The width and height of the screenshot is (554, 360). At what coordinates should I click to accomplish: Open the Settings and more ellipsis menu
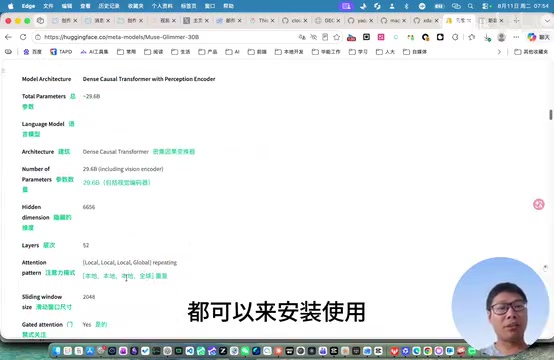[516, 37]
